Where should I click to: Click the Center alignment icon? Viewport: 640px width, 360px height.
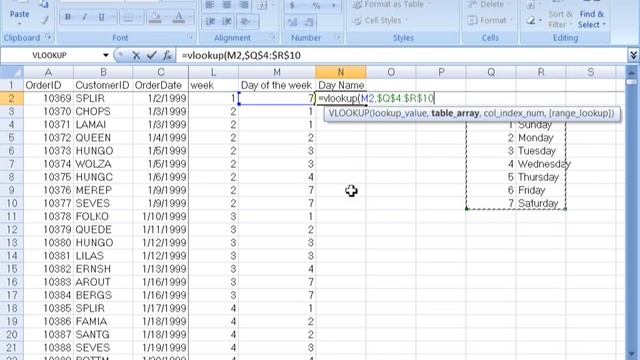[227, 5]
